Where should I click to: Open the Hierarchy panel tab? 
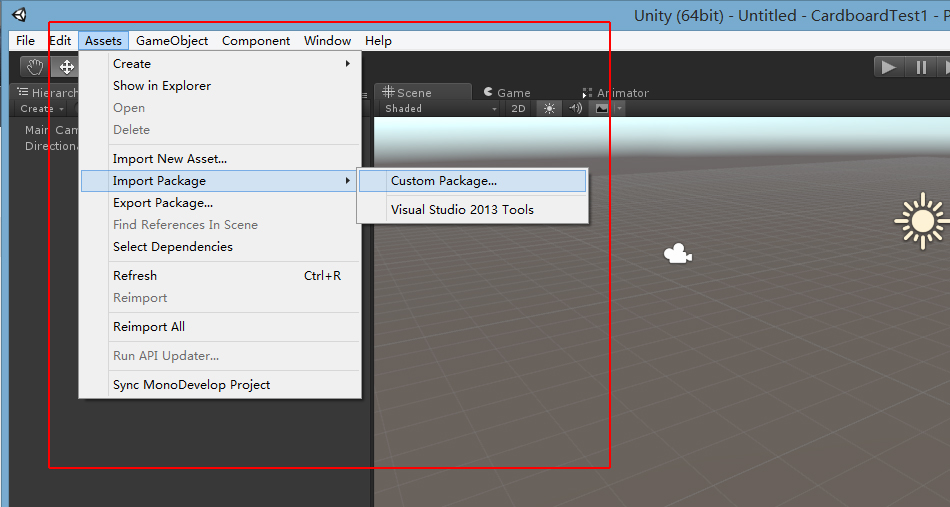pos(46,92)
